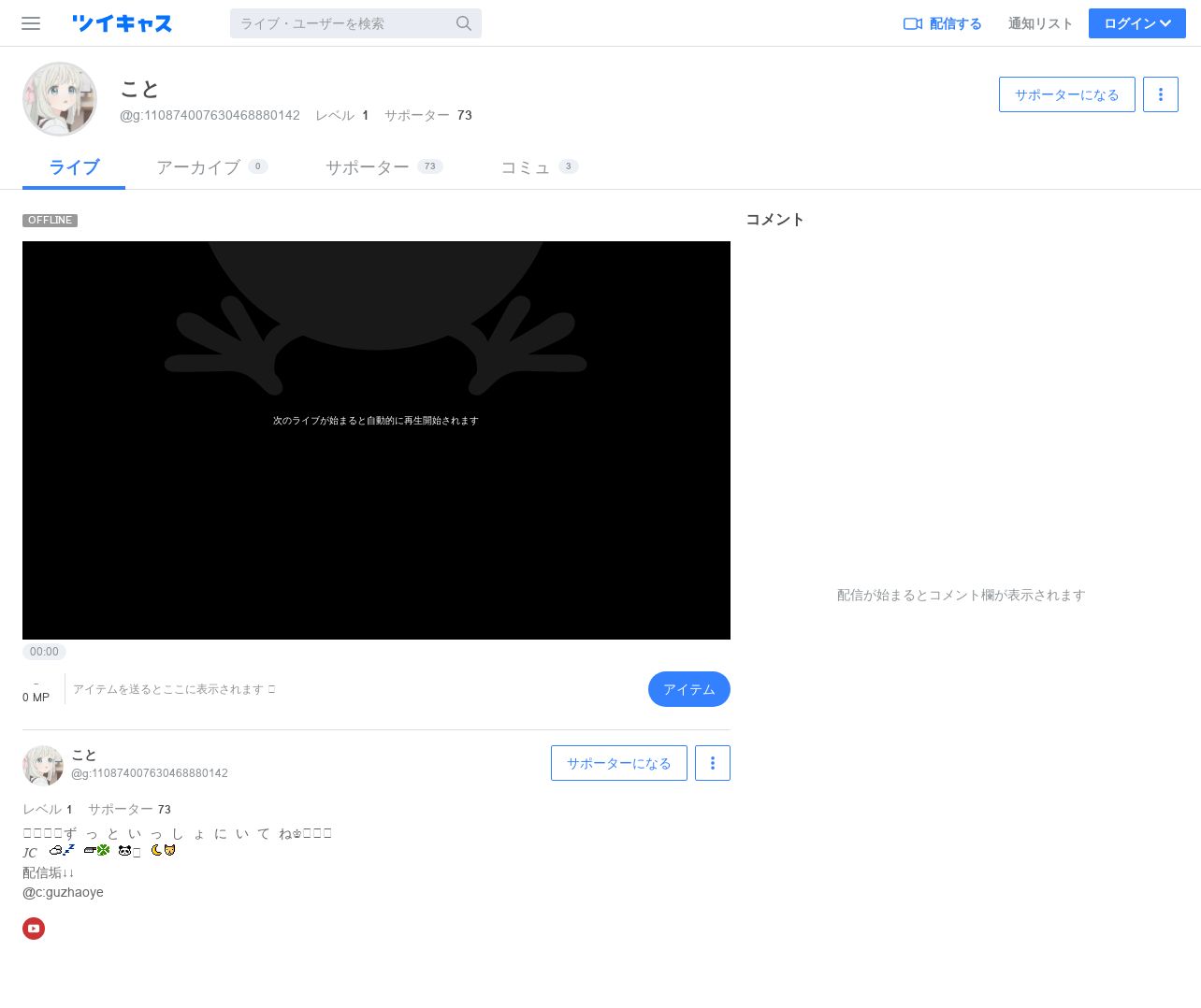The width and height of the screenshot is (1201, 1008).
Task: Click the 00:00 time indicator
Action: (x=44, y=652)
